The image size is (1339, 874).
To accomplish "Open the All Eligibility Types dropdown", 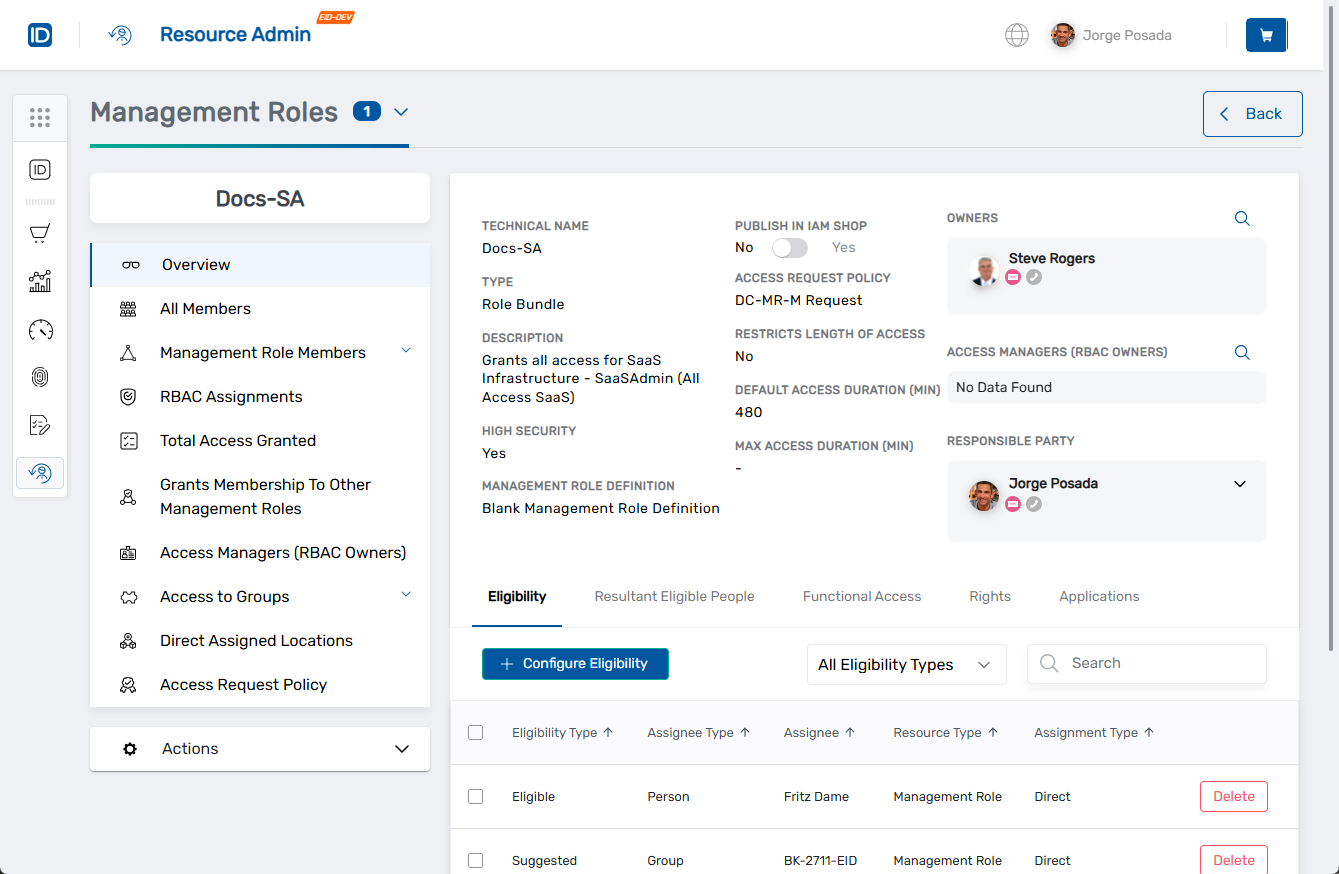I will pyautogui.click(x=906, y=664).
